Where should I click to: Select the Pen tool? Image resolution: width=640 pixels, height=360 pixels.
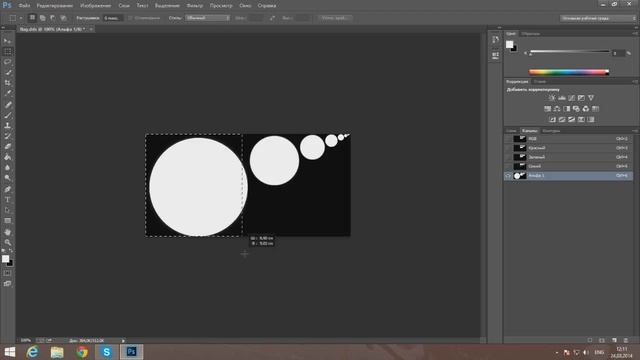(x=7, y=189)
